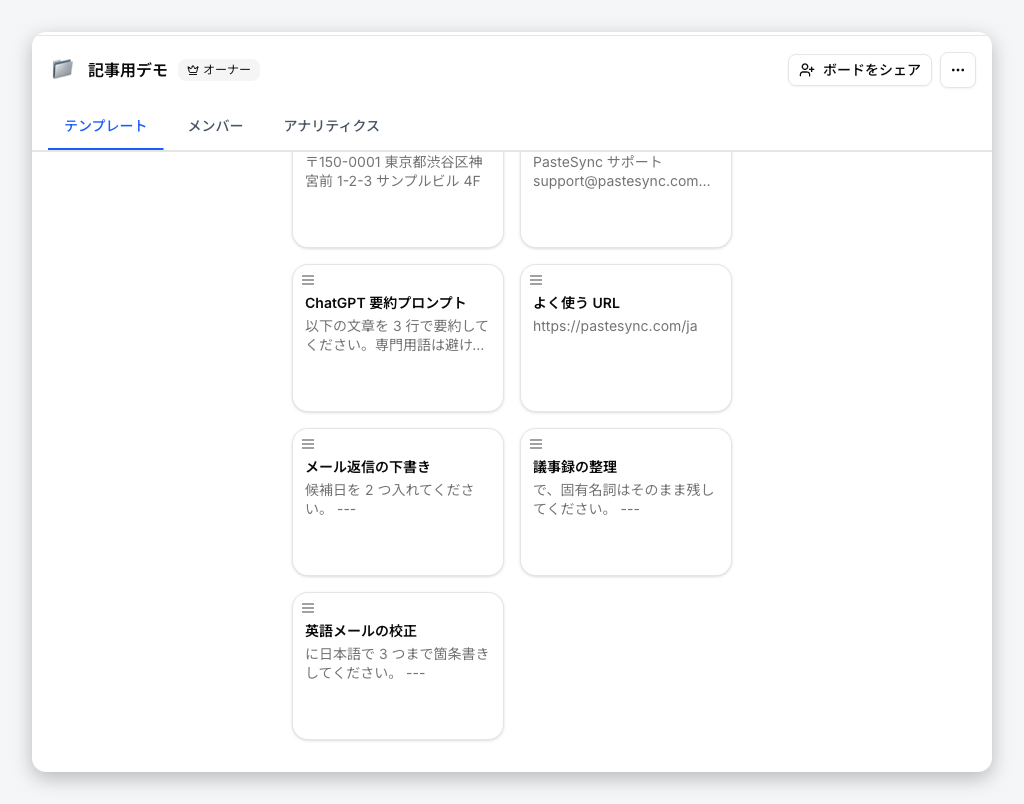This screenshot has height=804, width=1024.
Task: Click the drag handle on 英語メールの校正 card
Action: pyautogui.click(x=308, y=608)
